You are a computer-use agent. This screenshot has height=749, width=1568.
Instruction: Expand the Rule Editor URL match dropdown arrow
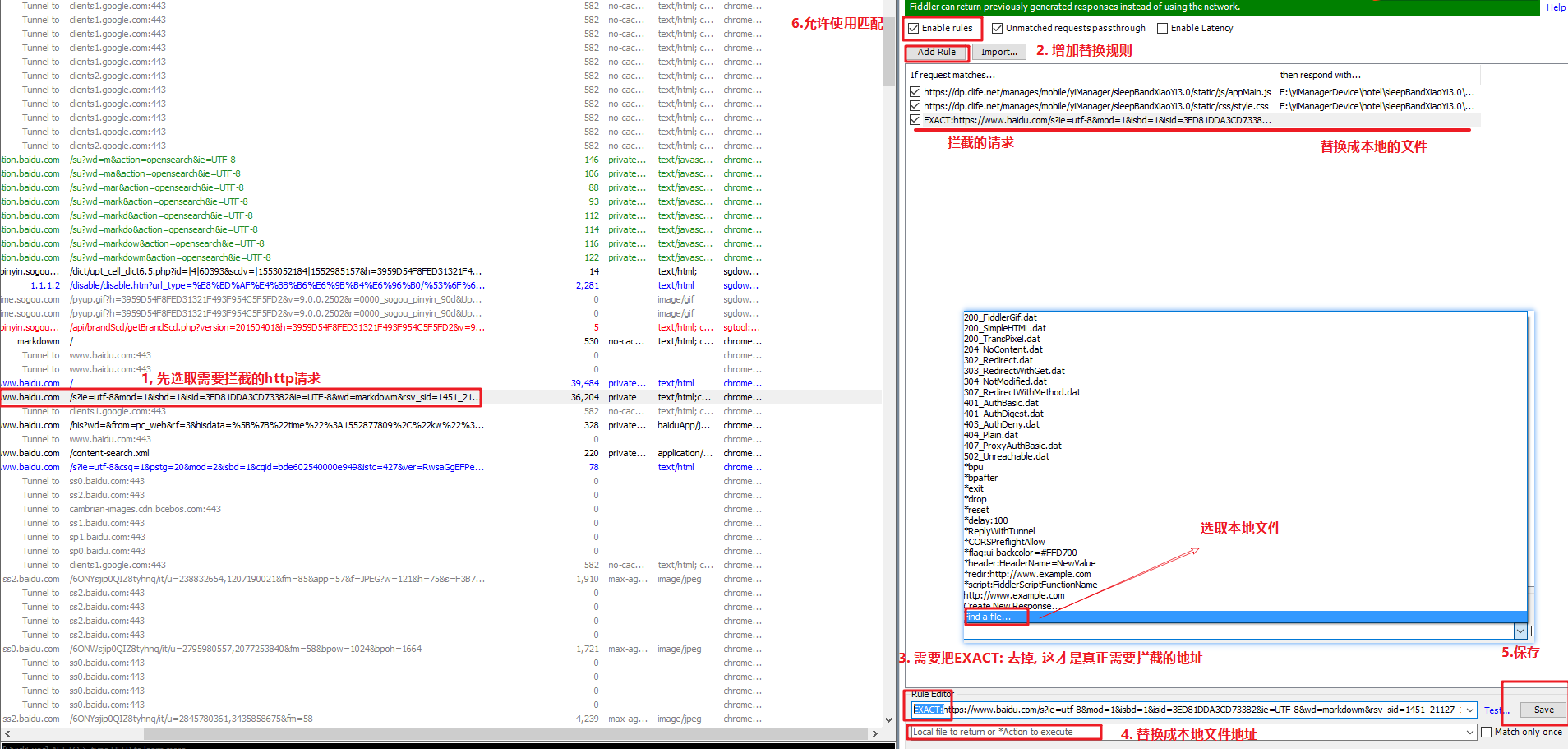(x=1470, y=710)
